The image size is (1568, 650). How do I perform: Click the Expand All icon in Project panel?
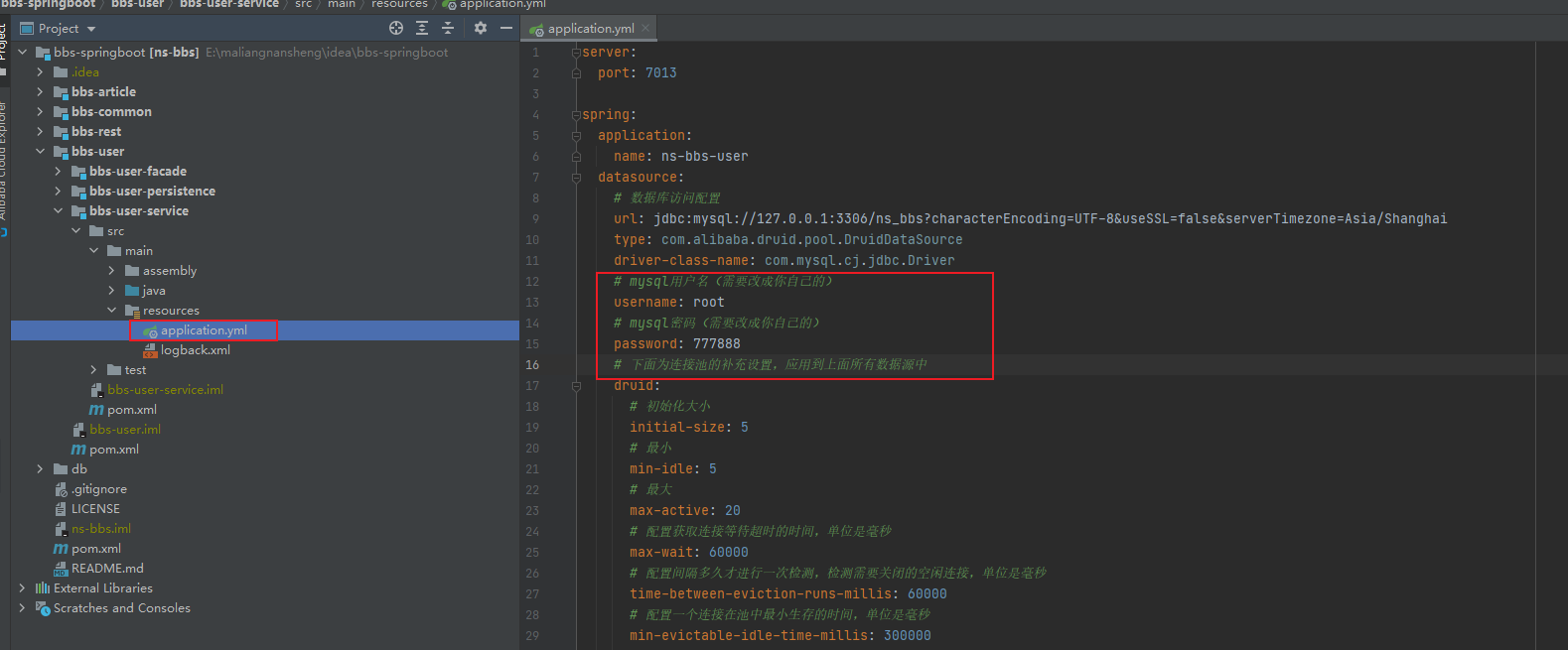tap(422, 28)
